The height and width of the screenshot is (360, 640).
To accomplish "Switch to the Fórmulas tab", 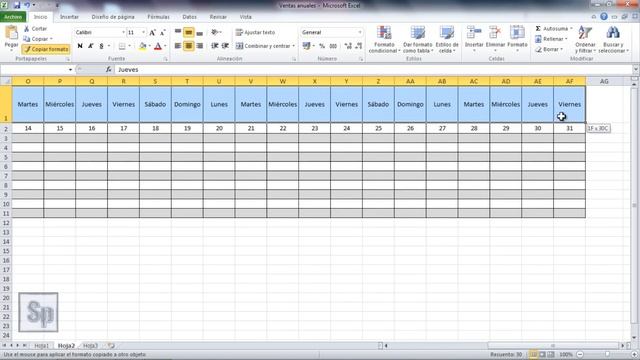I will (x=158, y=17).
